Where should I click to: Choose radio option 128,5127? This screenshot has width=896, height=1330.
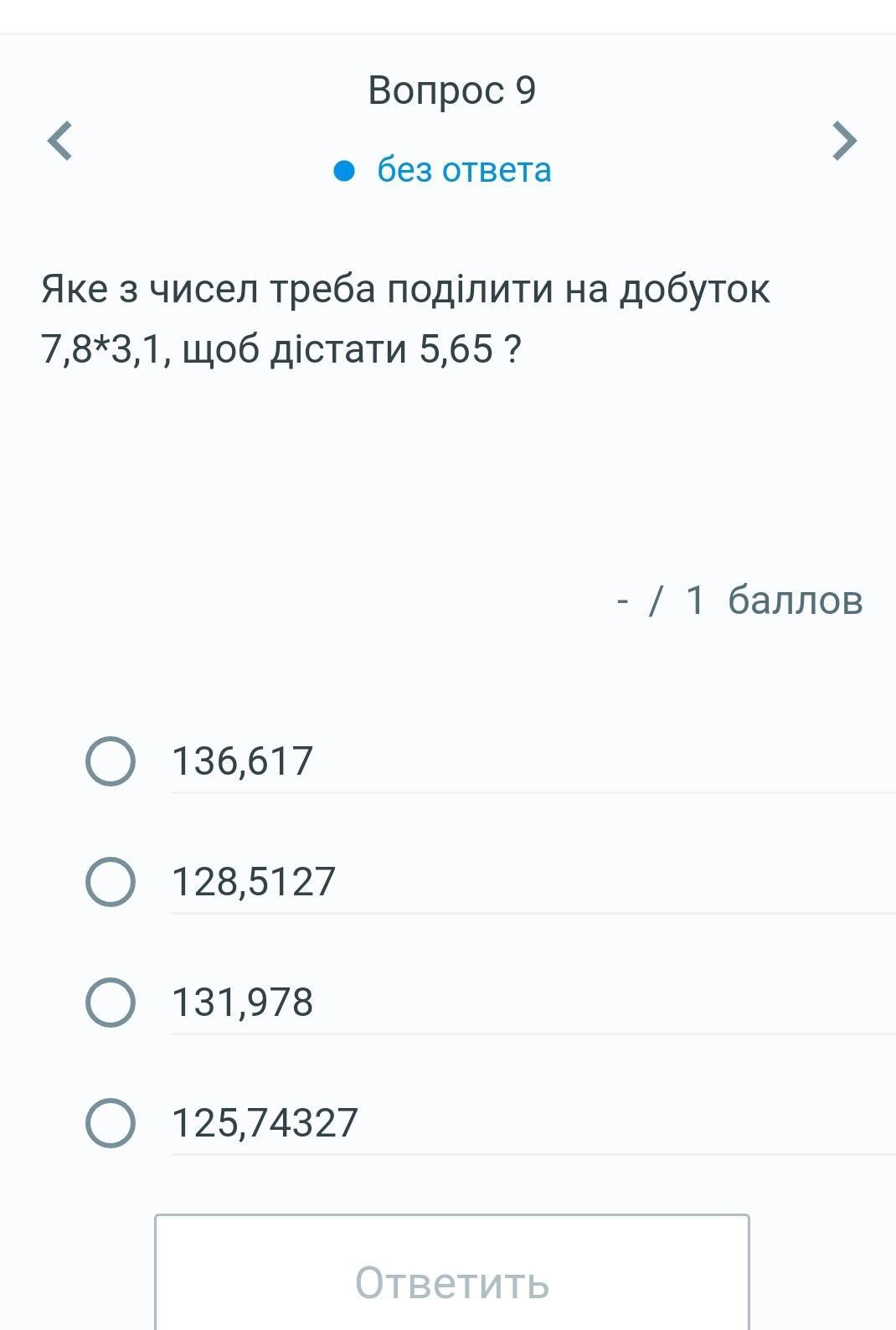(x=111, y=882)
